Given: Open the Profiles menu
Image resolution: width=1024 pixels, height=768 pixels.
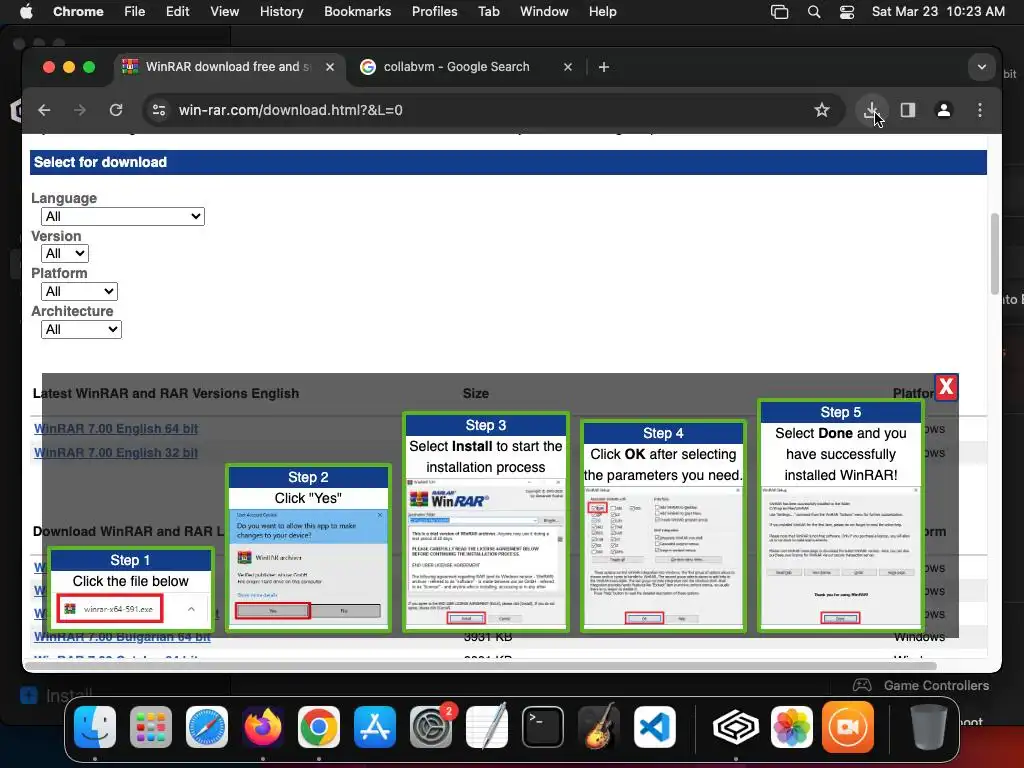Looking at the screenshot, I should [434, 12].
